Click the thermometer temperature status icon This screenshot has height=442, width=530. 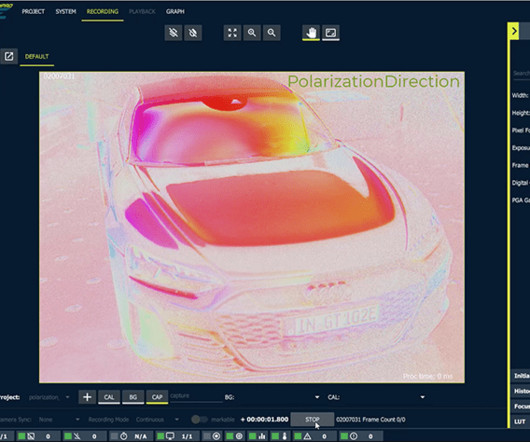pos(285,436)
